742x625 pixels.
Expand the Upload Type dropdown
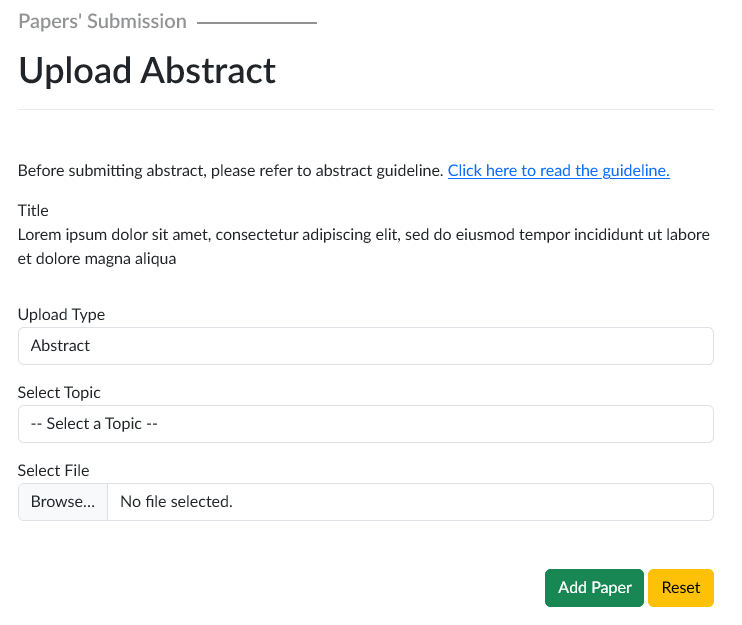365,346
